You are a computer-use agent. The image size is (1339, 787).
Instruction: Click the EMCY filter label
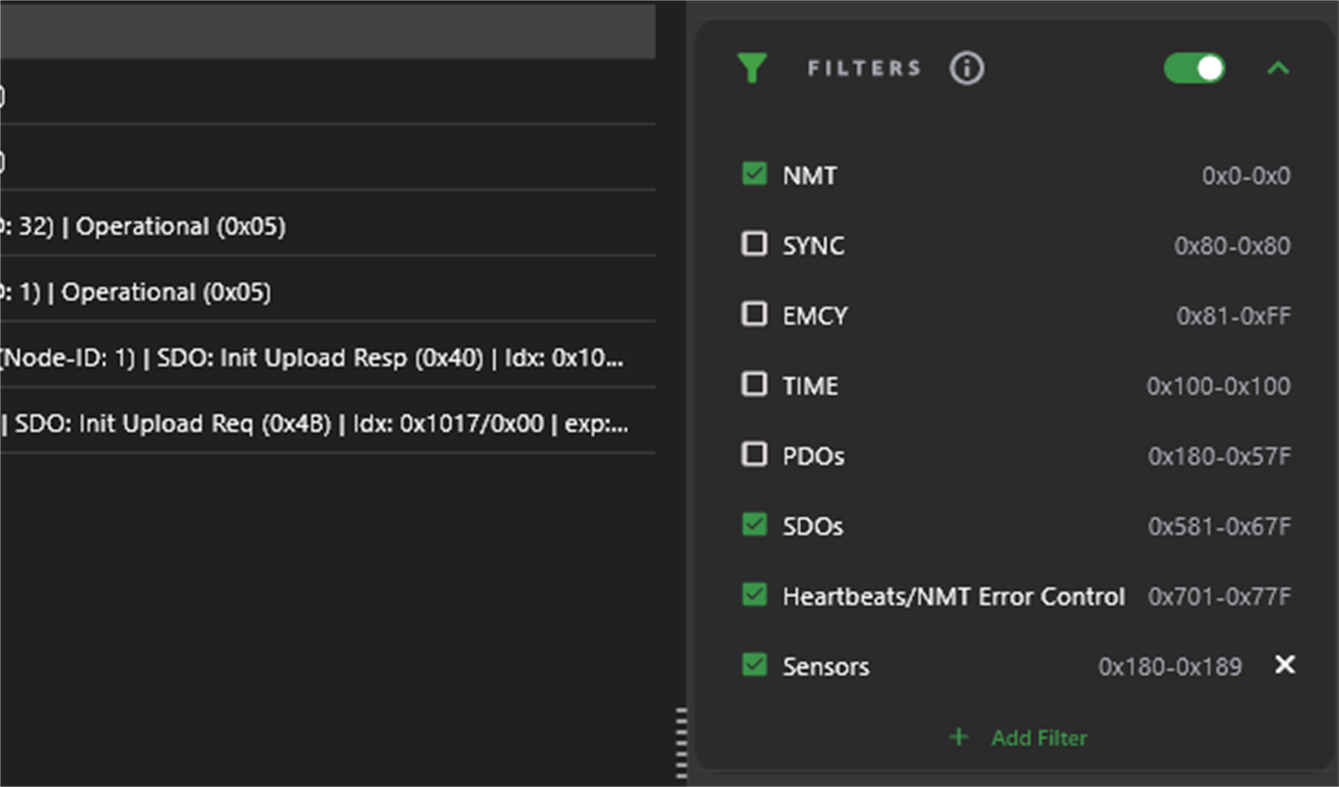tap(815, 316)
